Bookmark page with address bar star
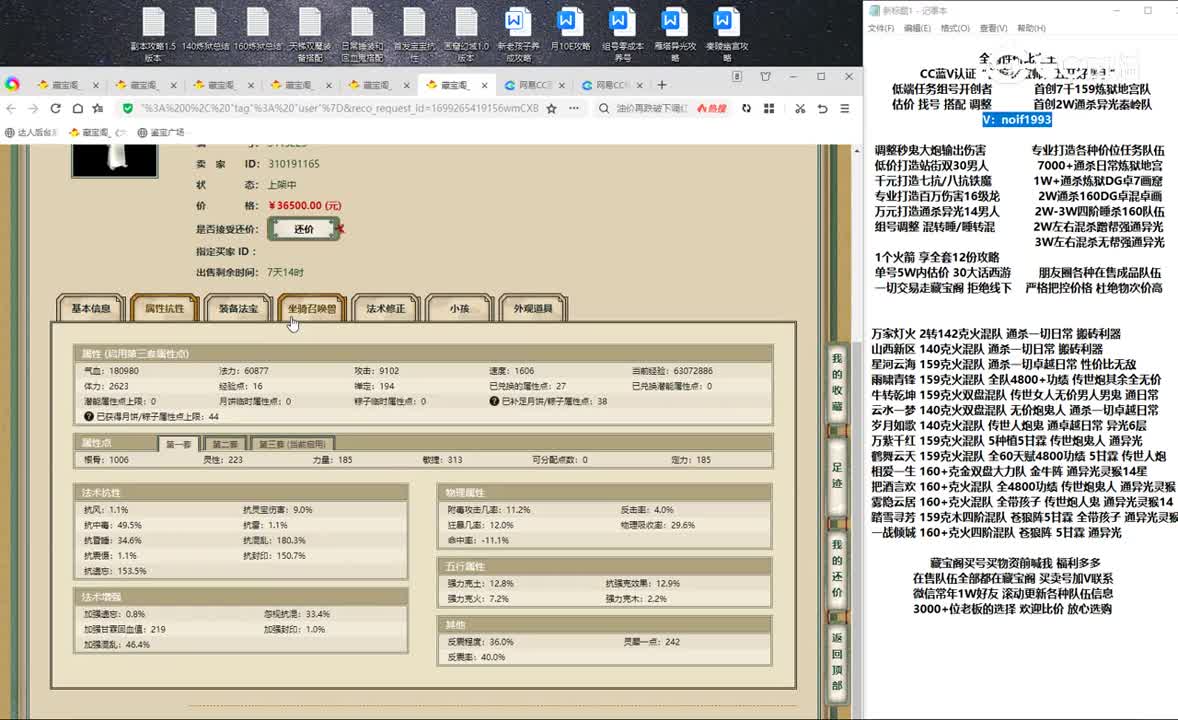Viewport: 1178px width, 720px height. [551, 108]
